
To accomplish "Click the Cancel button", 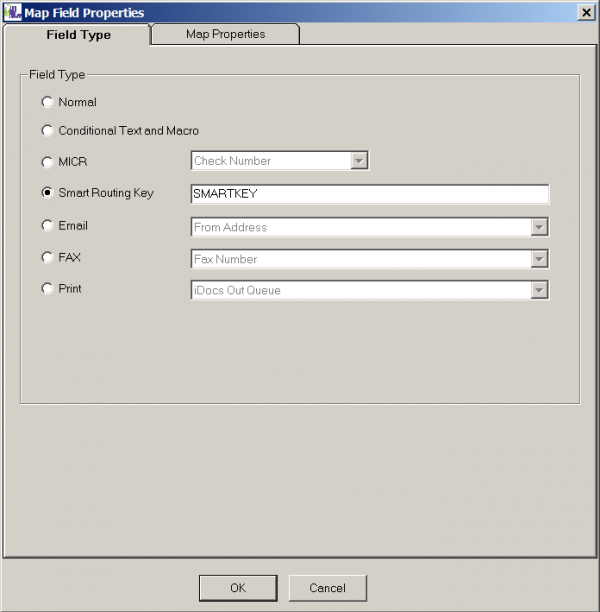I will 327,588.
